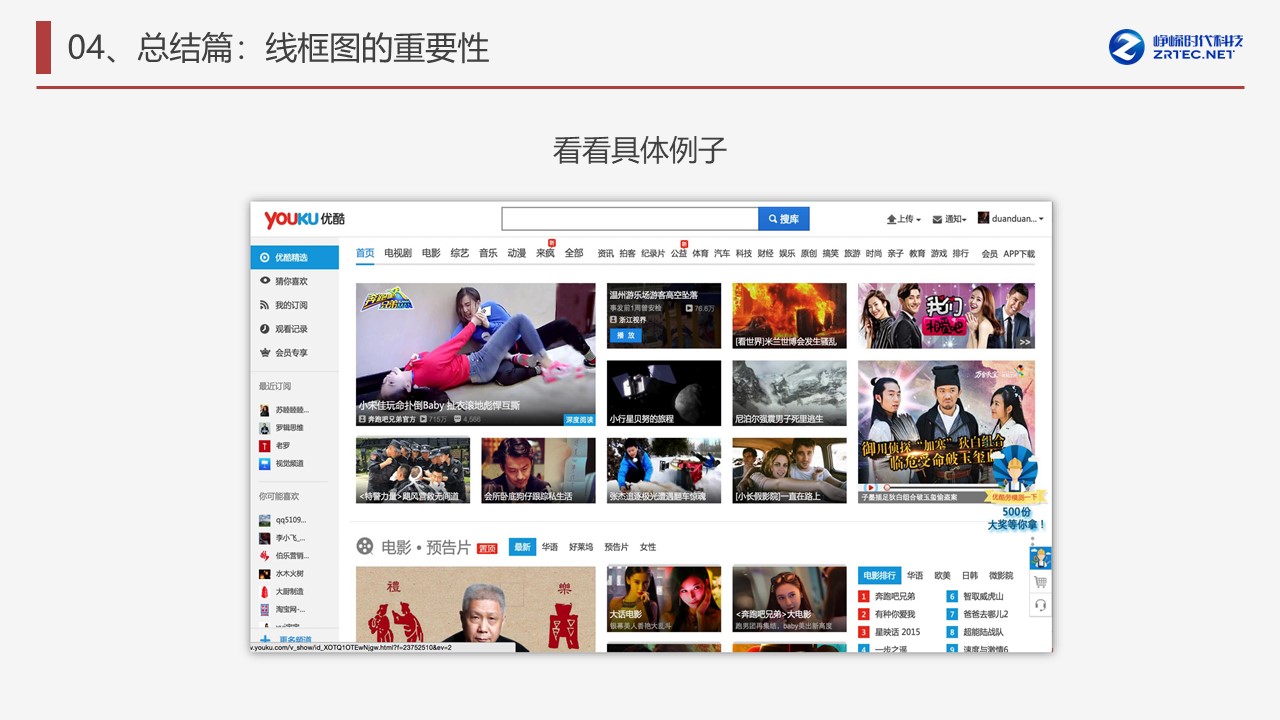Select 华语 filter in movie section

click(x=550, y=547)
